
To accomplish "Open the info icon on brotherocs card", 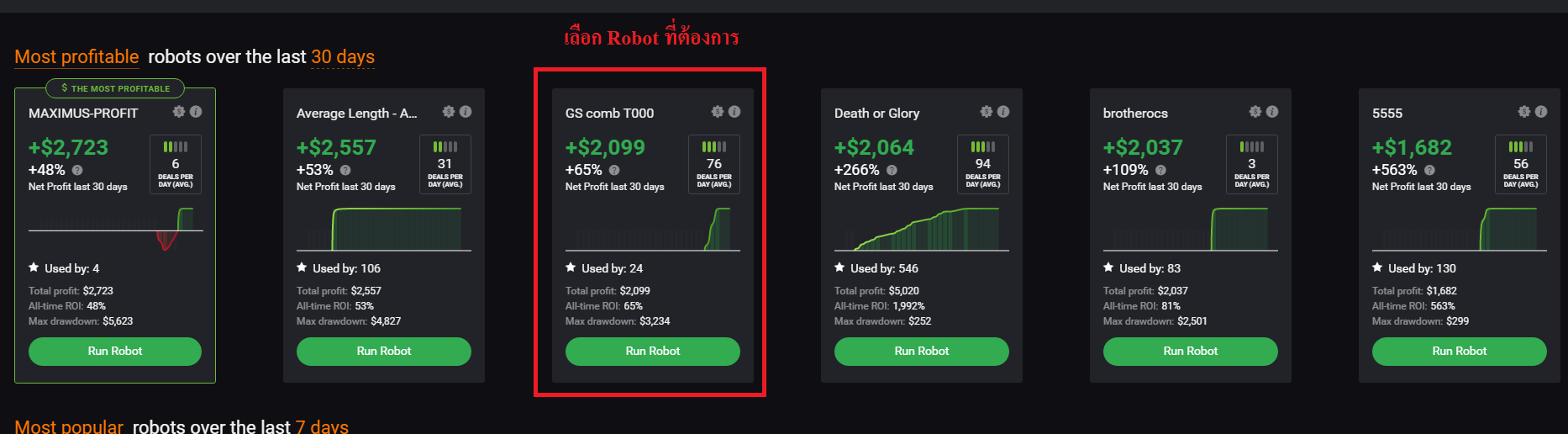I will 1272,111.
